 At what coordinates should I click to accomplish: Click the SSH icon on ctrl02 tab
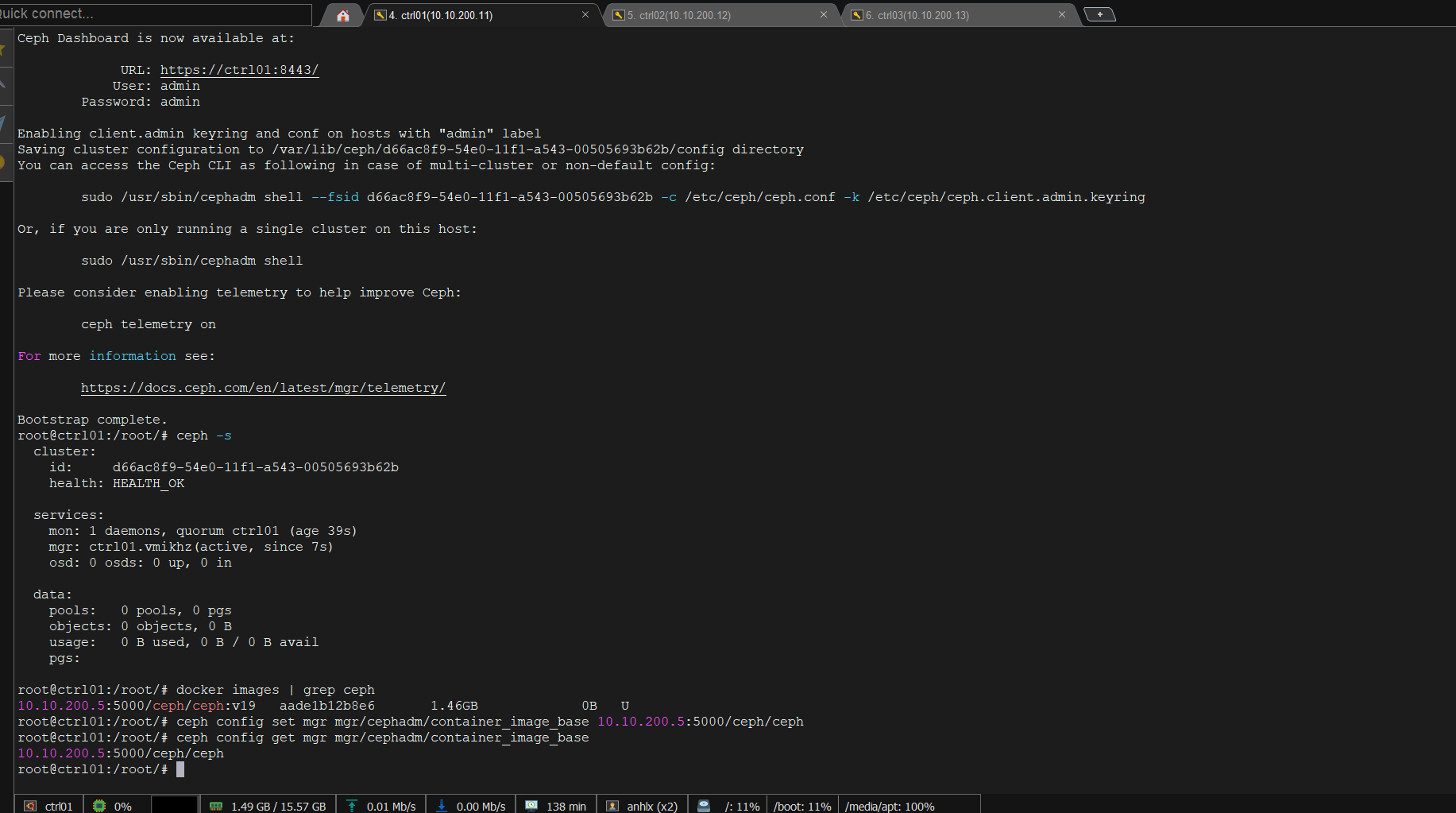click(x=618, y=15)
